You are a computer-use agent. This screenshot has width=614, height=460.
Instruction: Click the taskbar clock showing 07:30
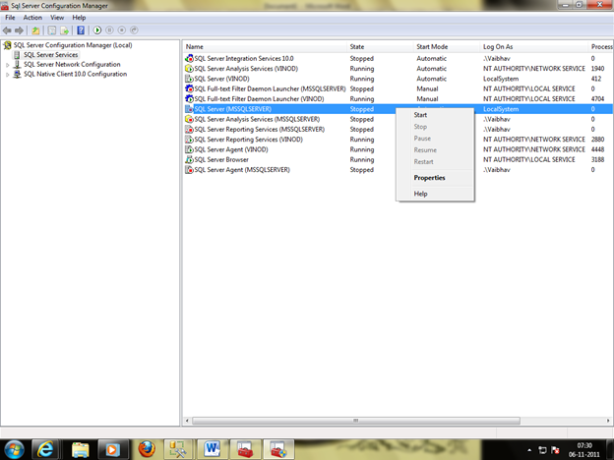tap(584, 450)
